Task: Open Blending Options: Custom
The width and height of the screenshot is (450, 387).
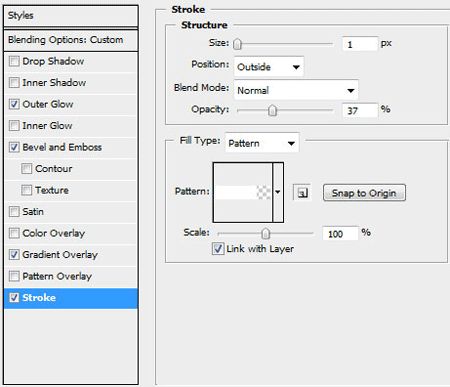Action: pos(71,40)
